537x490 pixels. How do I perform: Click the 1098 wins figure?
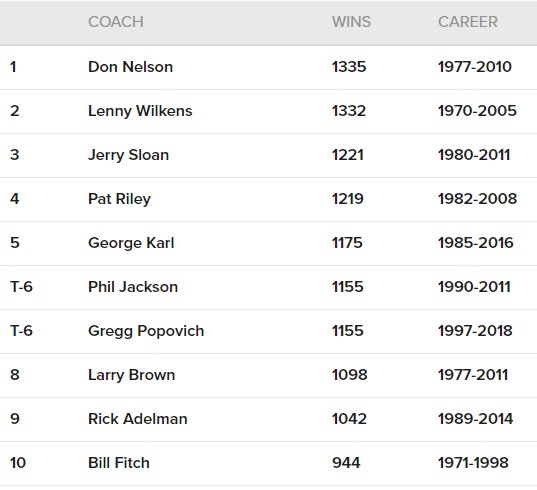(349, 375)
